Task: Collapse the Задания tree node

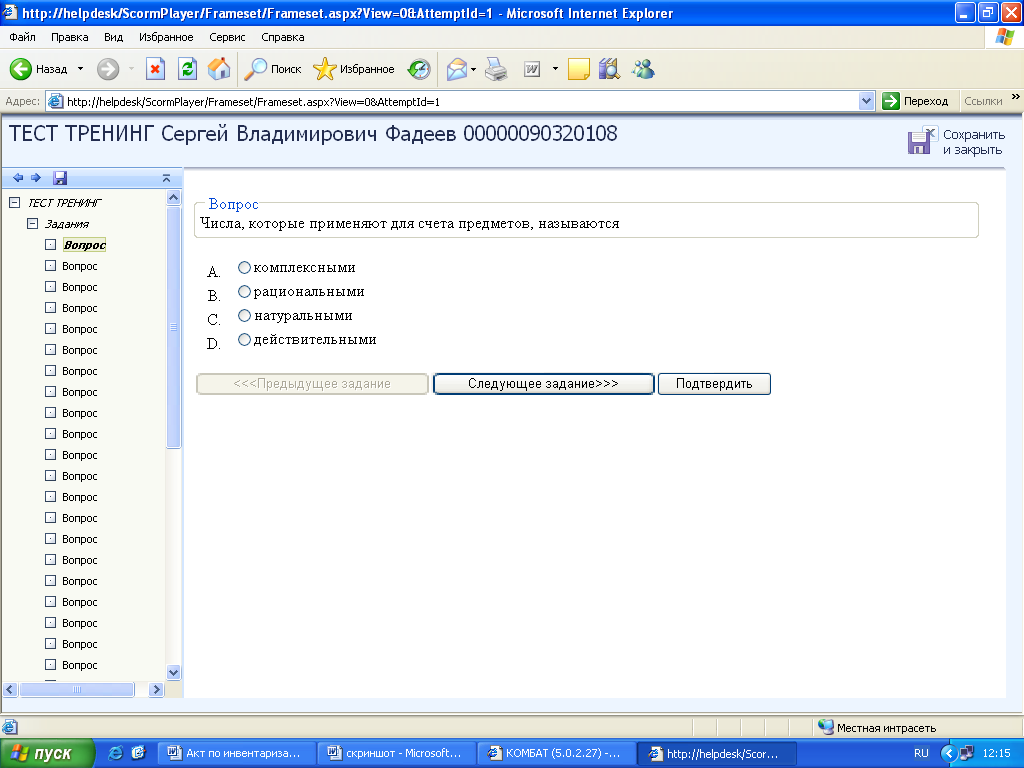Action: click(x=32, y=223)
